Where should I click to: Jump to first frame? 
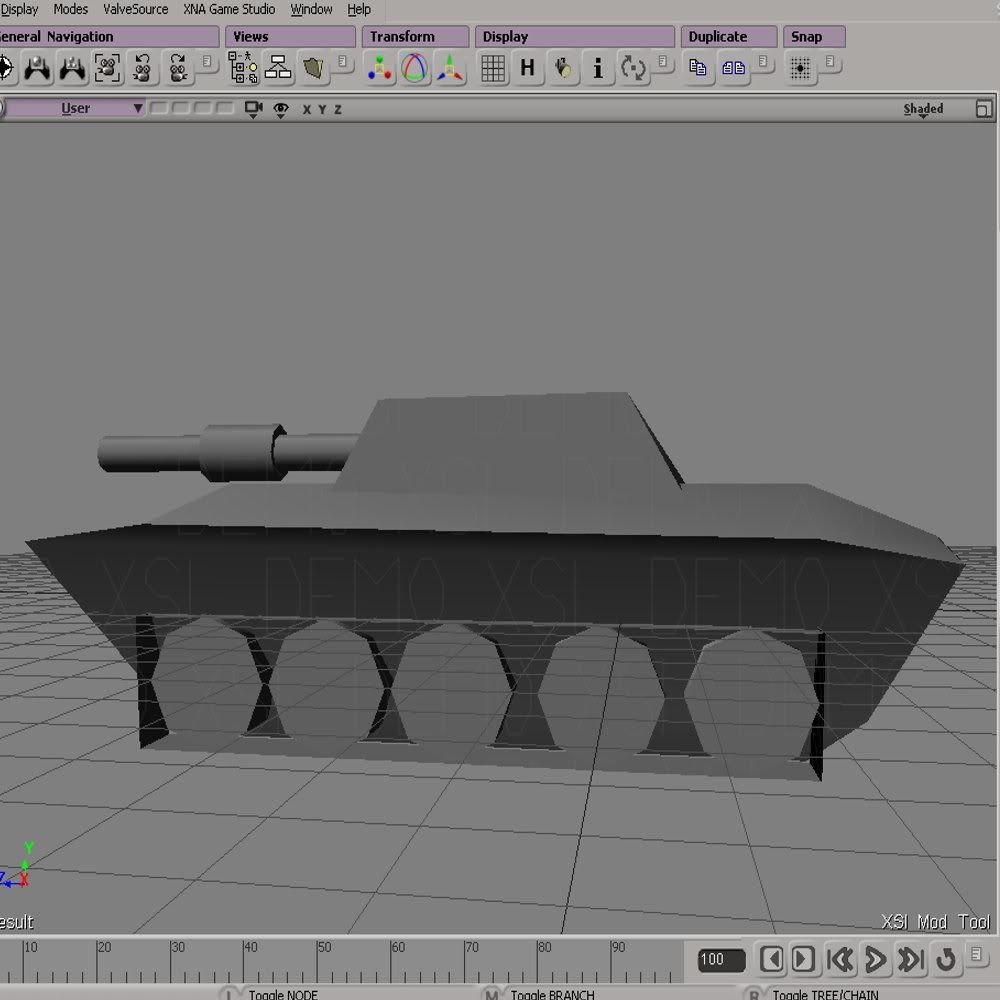pos(840,959)
